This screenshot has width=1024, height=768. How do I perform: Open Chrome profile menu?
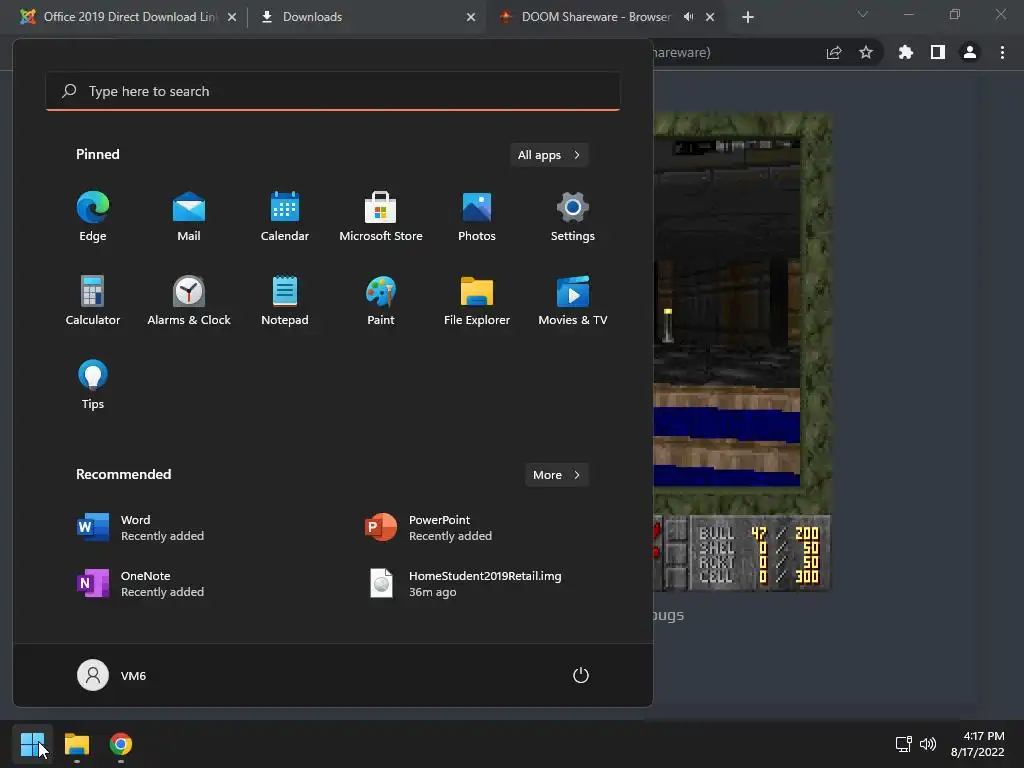(970, 52)
